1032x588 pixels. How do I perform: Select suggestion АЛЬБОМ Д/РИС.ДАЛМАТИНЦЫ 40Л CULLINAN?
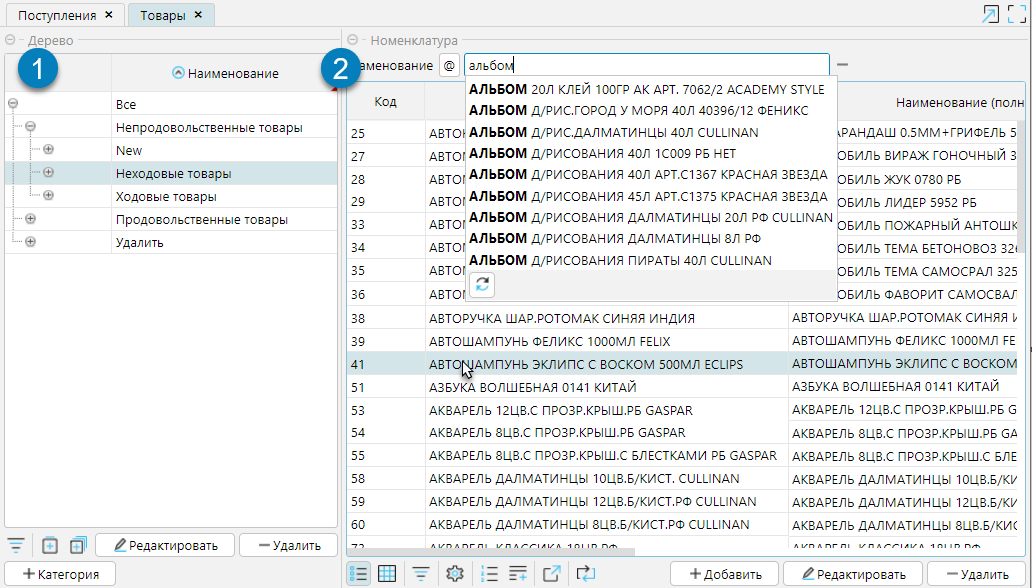[x=613, y=132]
